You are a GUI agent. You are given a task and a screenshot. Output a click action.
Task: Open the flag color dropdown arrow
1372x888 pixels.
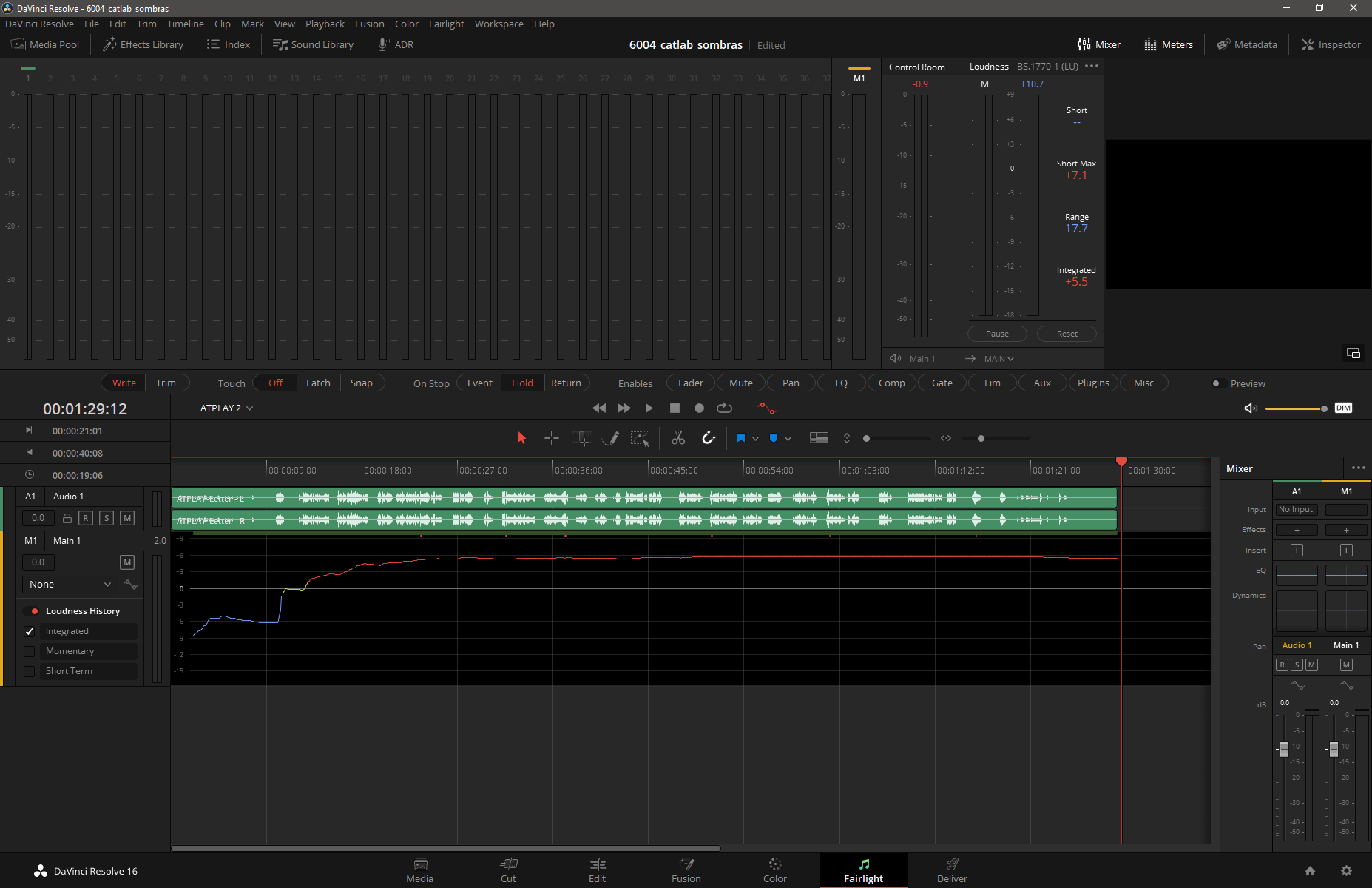pos(755,439)
